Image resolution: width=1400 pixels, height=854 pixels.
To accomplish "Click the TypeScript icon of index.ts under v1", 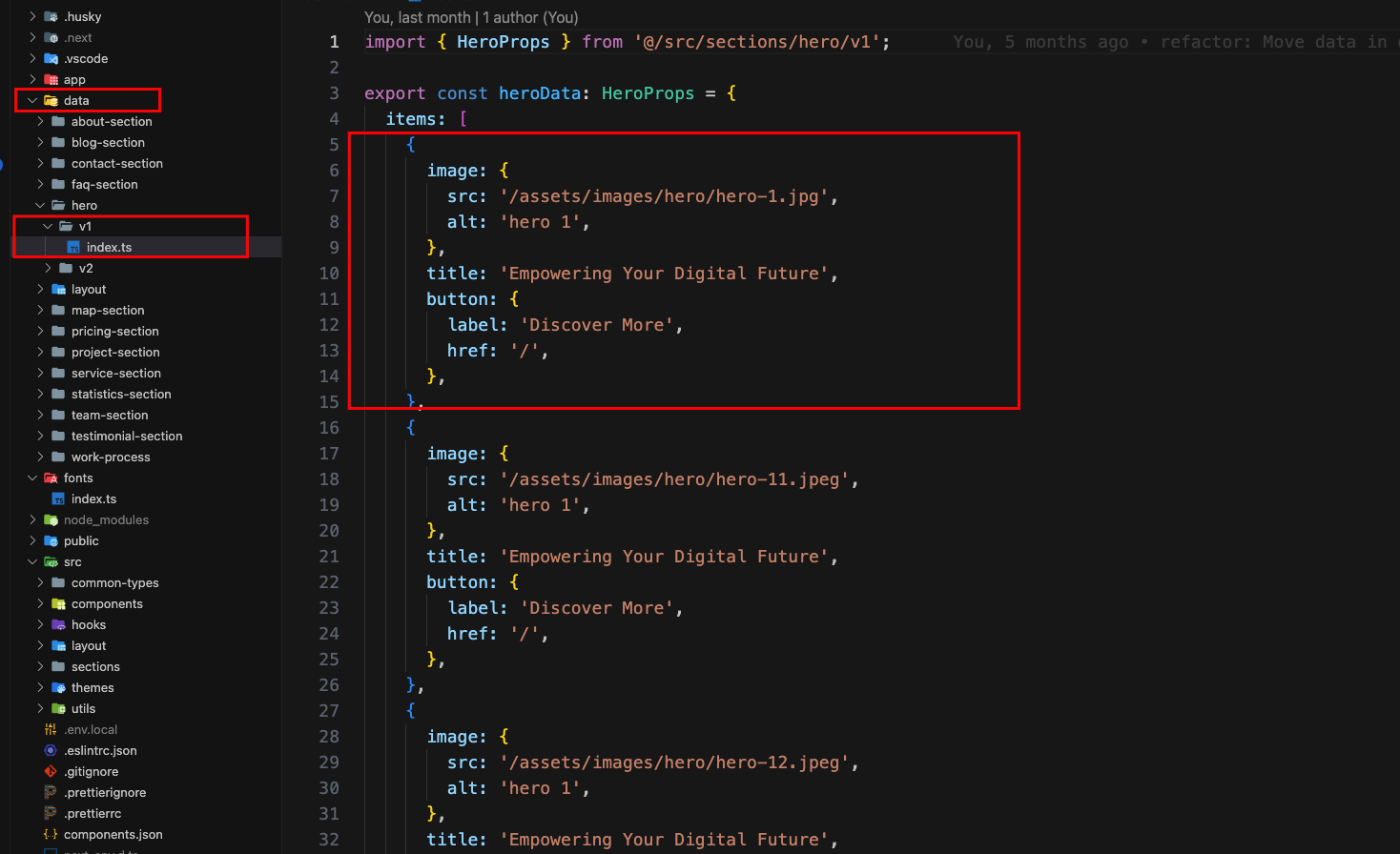I will (73, 248).
